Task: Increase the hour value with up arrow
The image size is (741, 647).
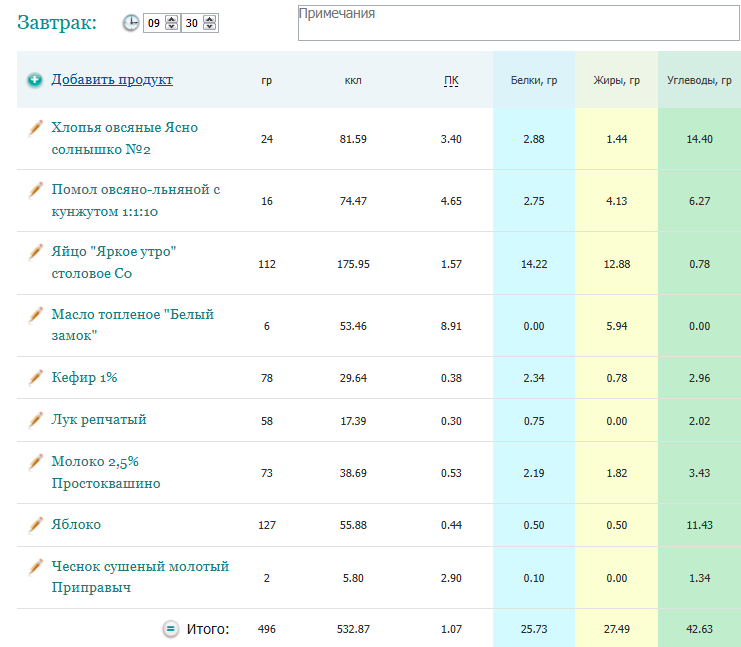Action: coord(172,19)
